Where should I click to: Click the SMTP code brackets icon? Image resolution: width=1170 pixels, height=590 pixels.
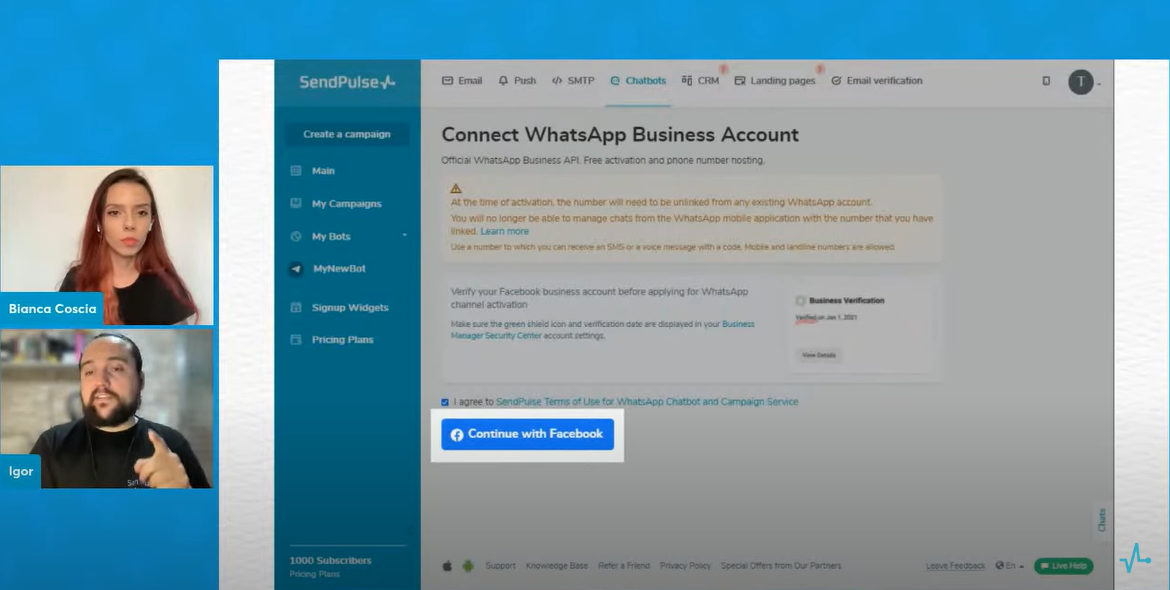(x=557, y=81)
